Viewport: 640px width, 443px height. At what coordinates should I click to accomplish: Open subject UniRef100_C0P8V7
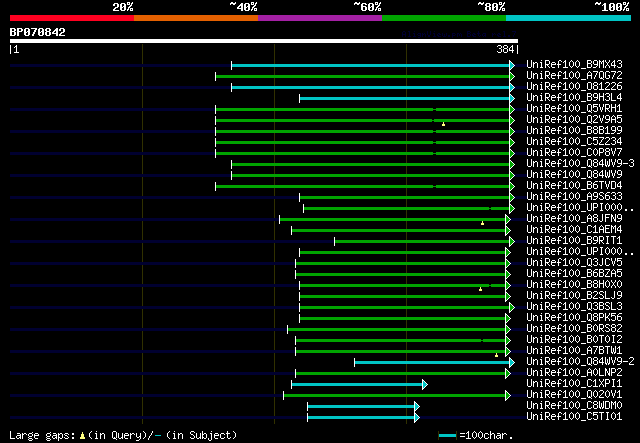pos(574,152)
